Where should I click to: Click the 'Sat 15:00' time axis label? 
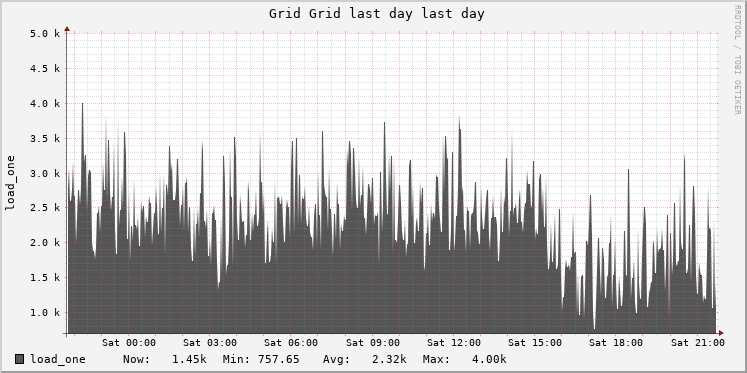pos(535,343)
